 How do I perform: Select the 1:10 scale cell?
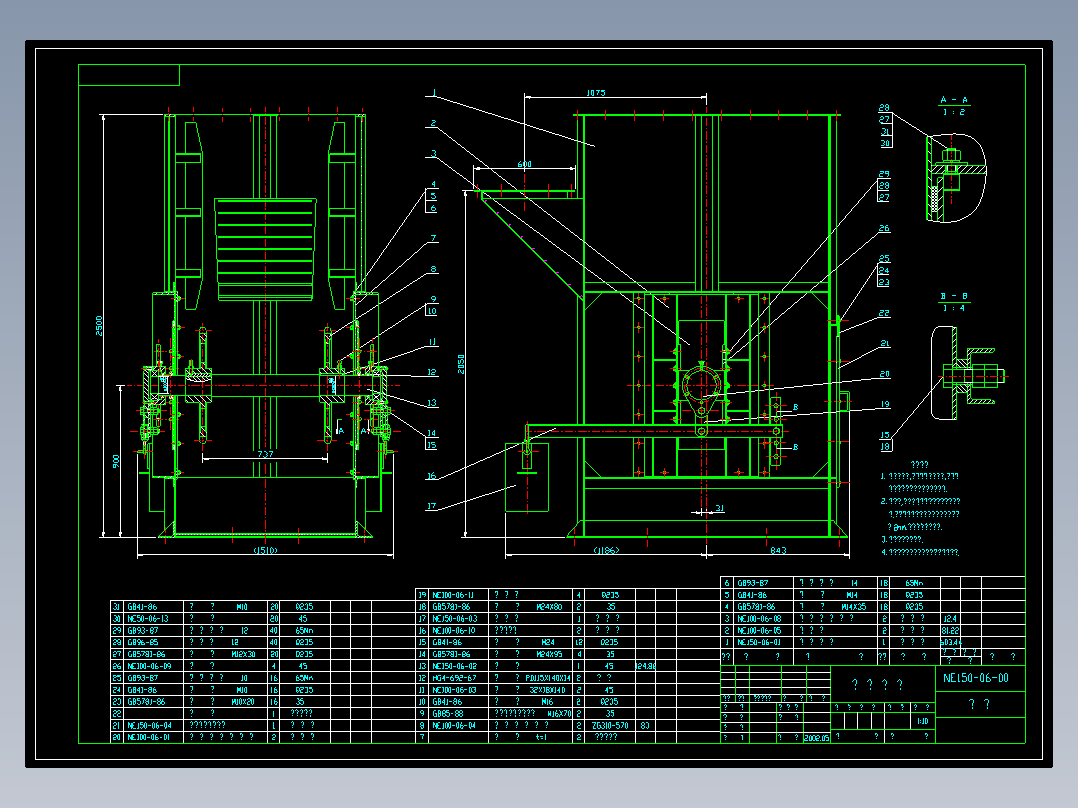tap(923, 721)
